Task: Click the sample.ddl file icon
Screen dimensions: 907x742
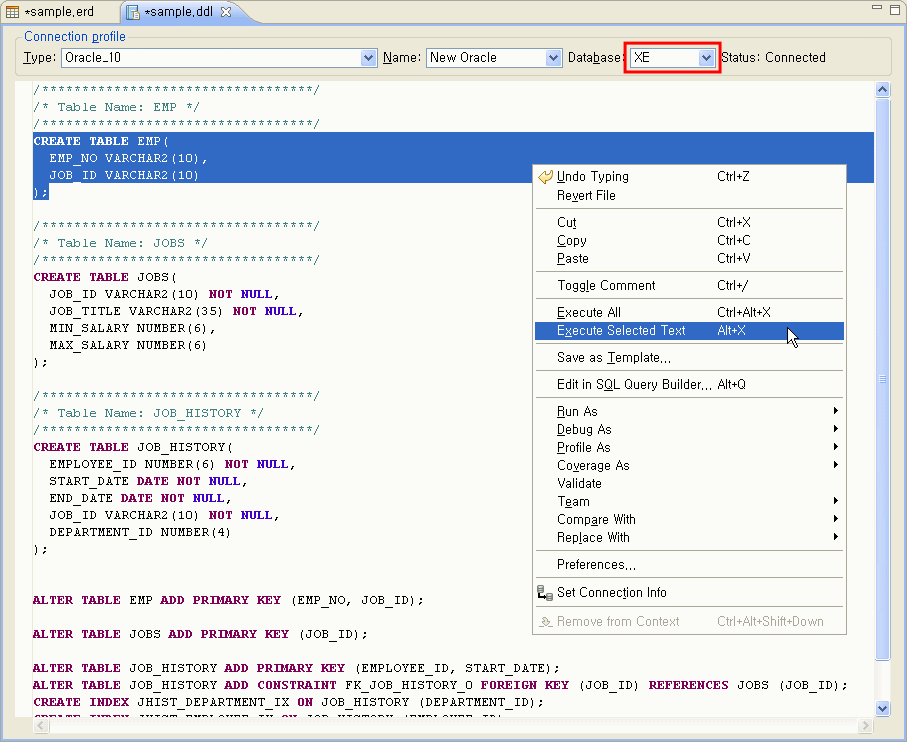Action: point(133,12)
